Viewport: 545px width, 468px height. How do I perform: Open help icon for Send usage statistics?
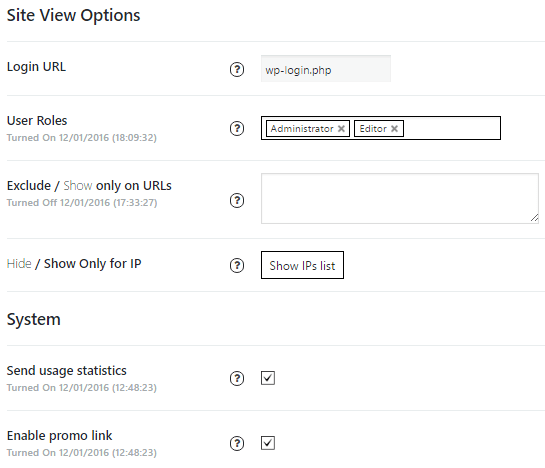(x=237, y=378)
